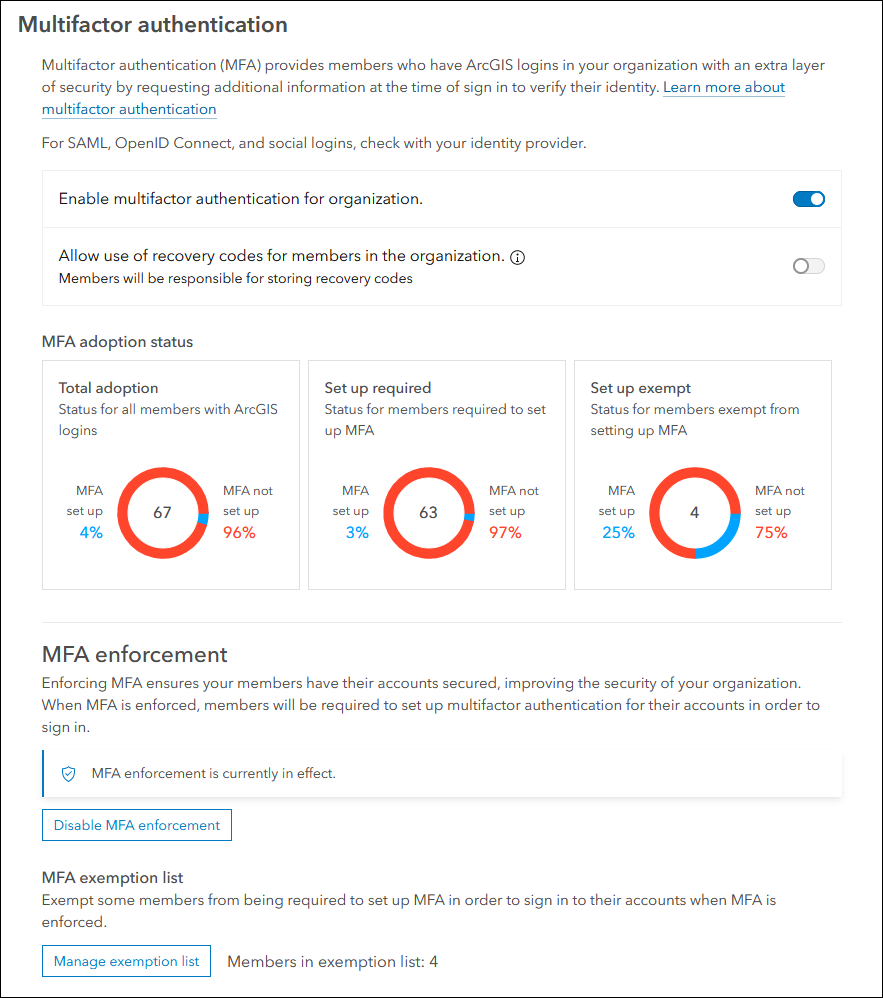Viewport: 883px width, 998px height.
Task: Enable recovery codes toggle for members
Action: pos(808,266)
